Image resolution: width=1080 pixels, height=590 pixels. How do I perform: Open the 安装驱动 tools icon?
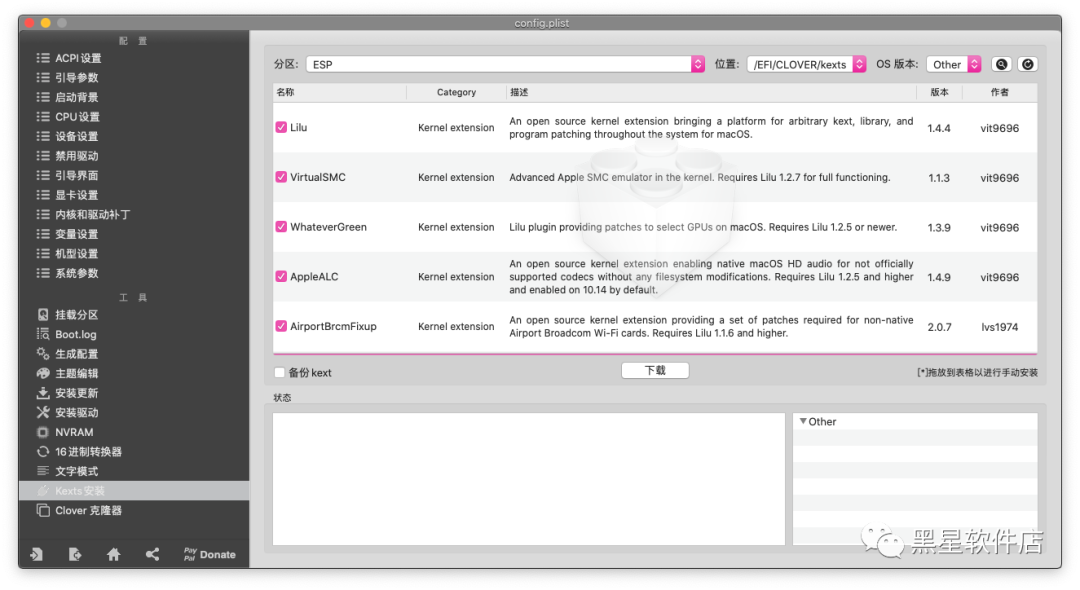click(x=43, y=412)
